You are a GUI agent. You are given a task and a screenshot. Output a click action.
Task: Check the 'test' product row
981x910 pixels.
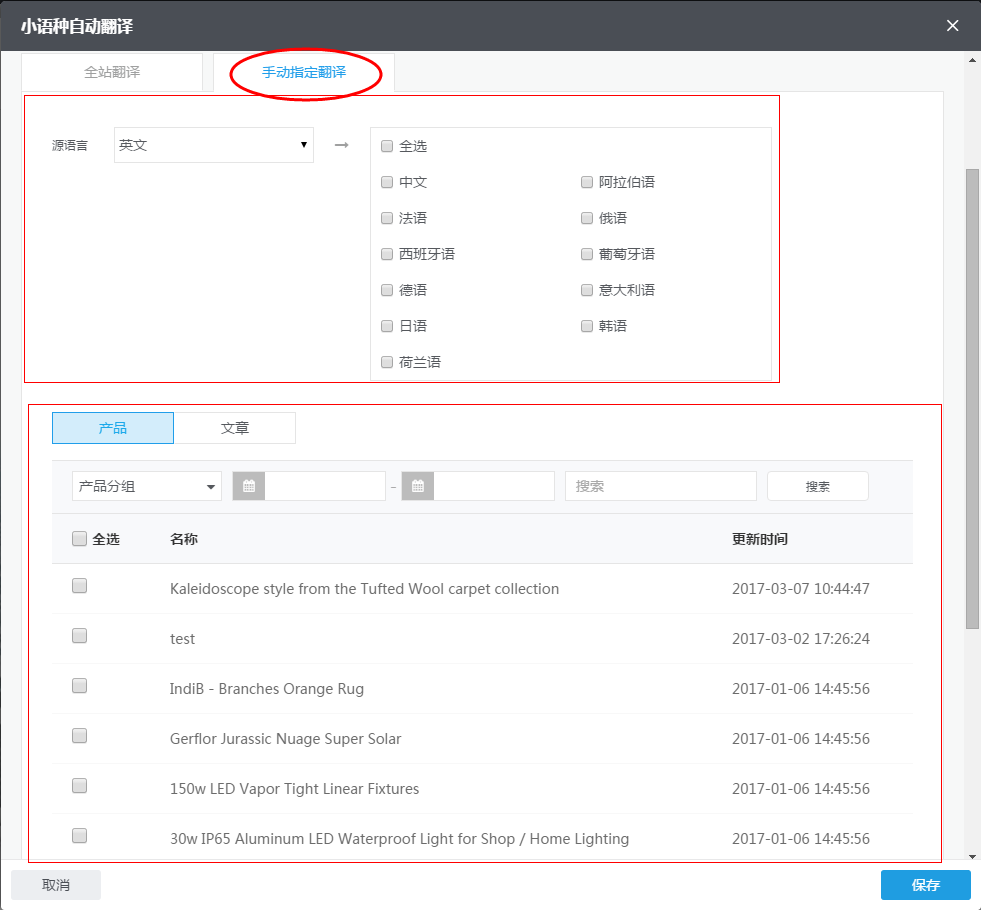click(x=80, y=636)
